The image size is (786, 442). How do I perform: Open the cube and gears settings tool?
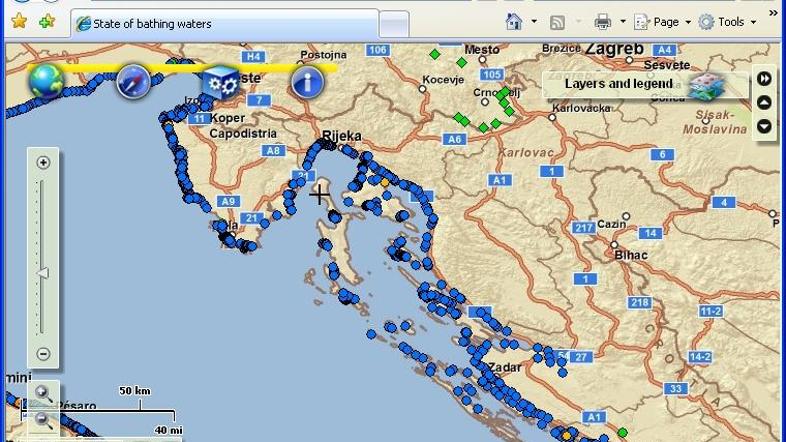(x=220, y=82)
